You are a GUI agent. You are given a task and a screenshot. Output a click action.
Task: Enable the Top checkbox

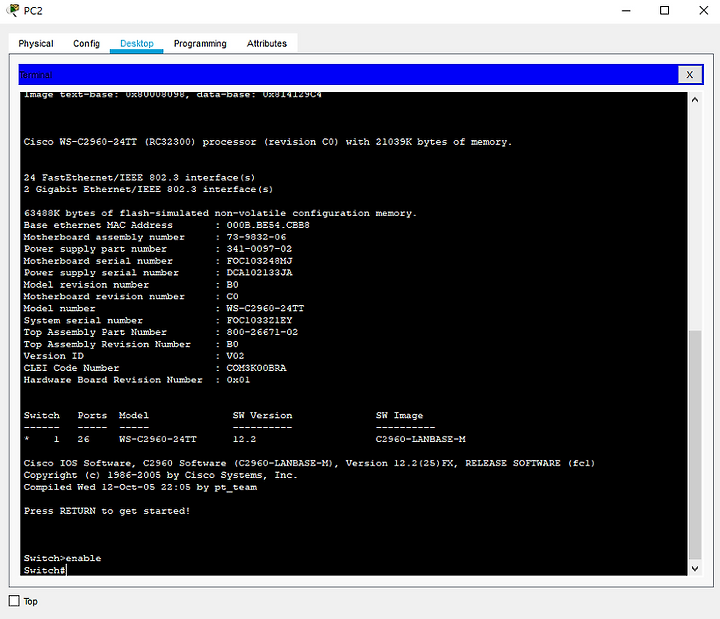click(x=14, y=601)
